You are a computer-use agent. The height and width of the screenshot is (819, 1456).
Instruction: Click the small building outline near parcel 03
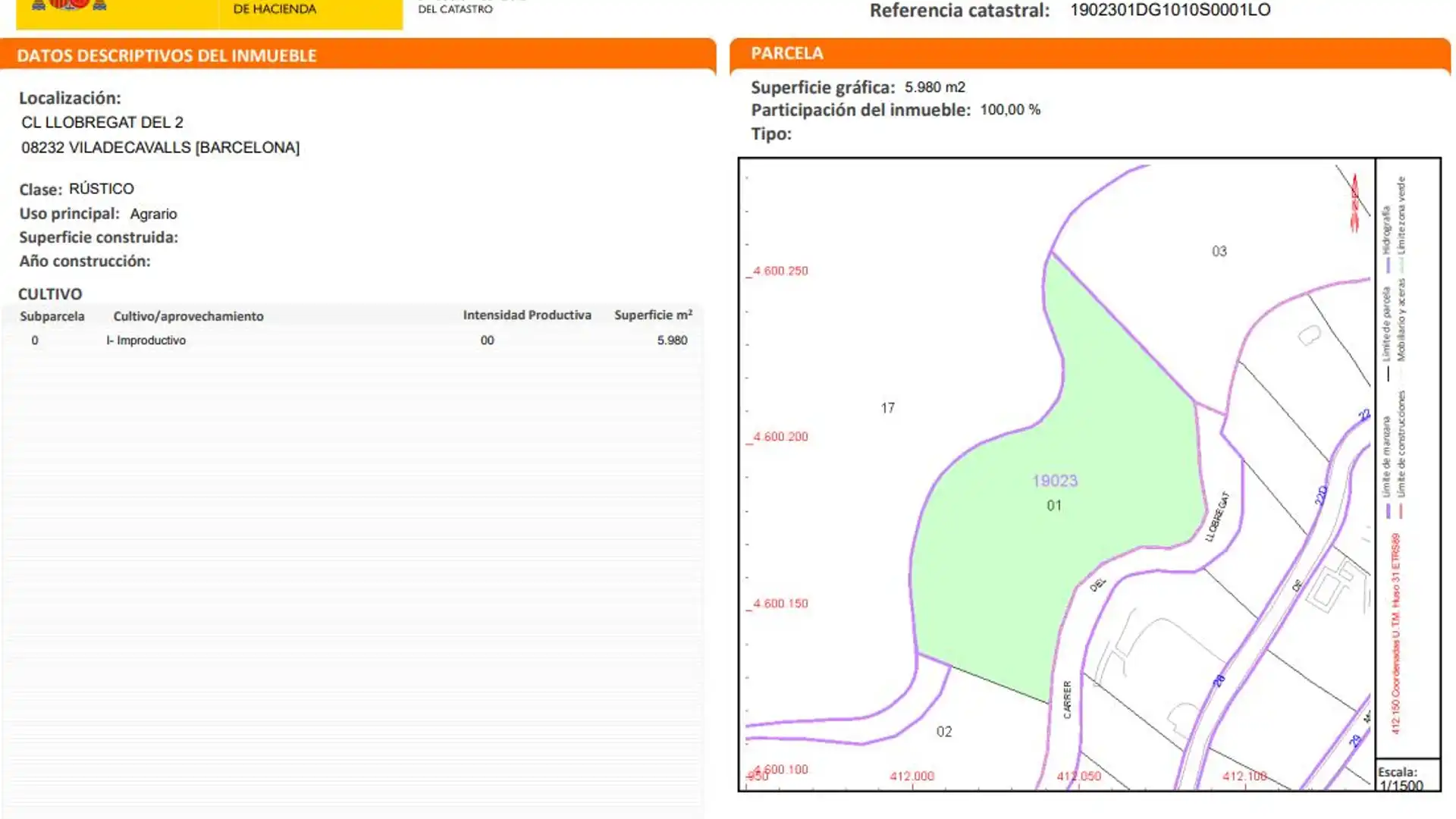tap(1310, 335)
